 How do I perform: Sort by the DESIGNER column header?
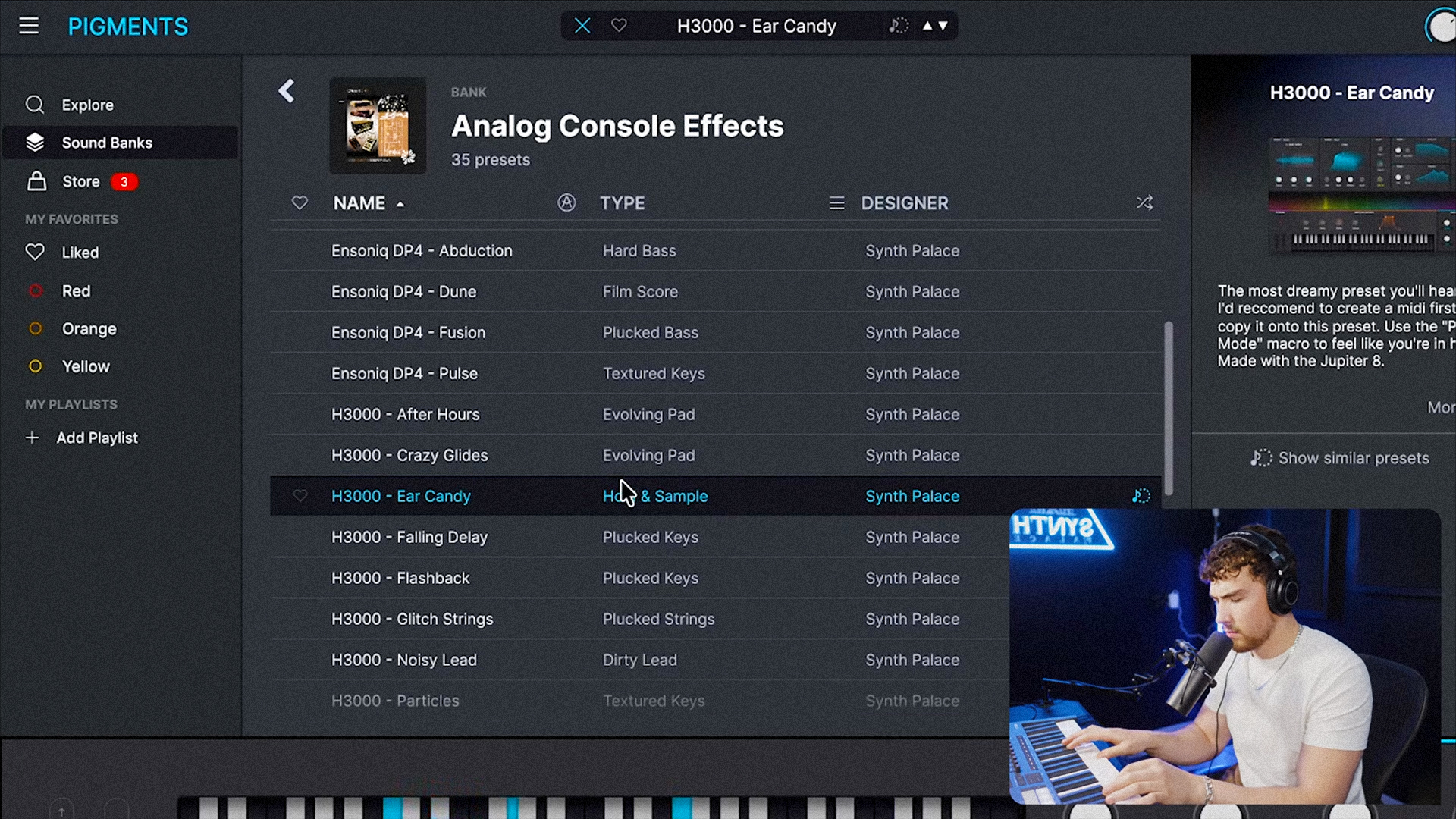coord(905,203)
